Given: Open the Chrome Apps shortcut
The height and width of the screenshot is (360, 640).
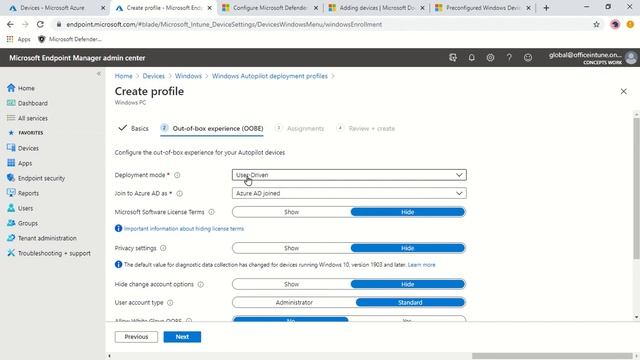Looking at the screenshot, I should coord(19,39).
